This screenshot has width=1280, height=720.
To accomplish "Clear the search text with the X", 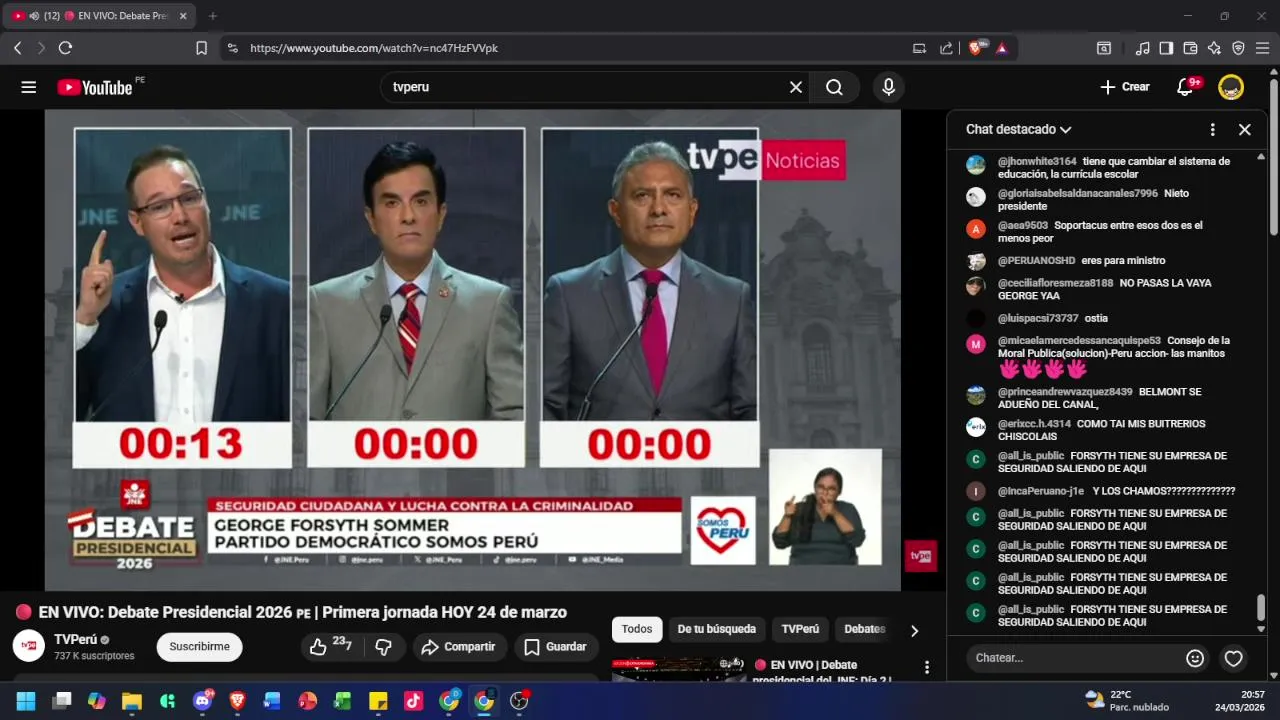I will (x=796, y=87).
